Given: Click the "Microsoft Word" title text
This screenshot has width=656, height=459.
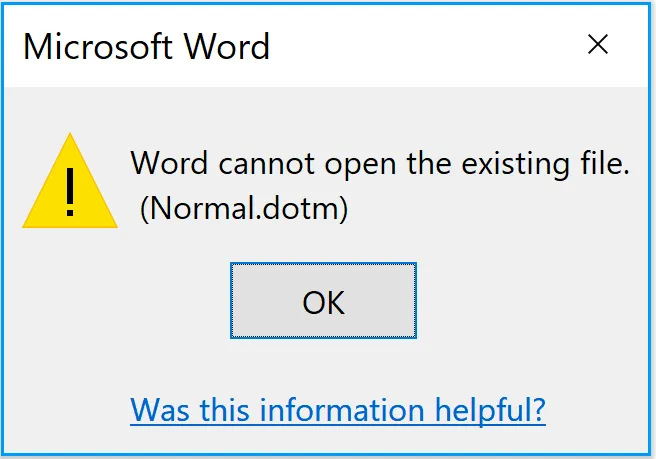Looking at the screenshot, I should (147, 46).
